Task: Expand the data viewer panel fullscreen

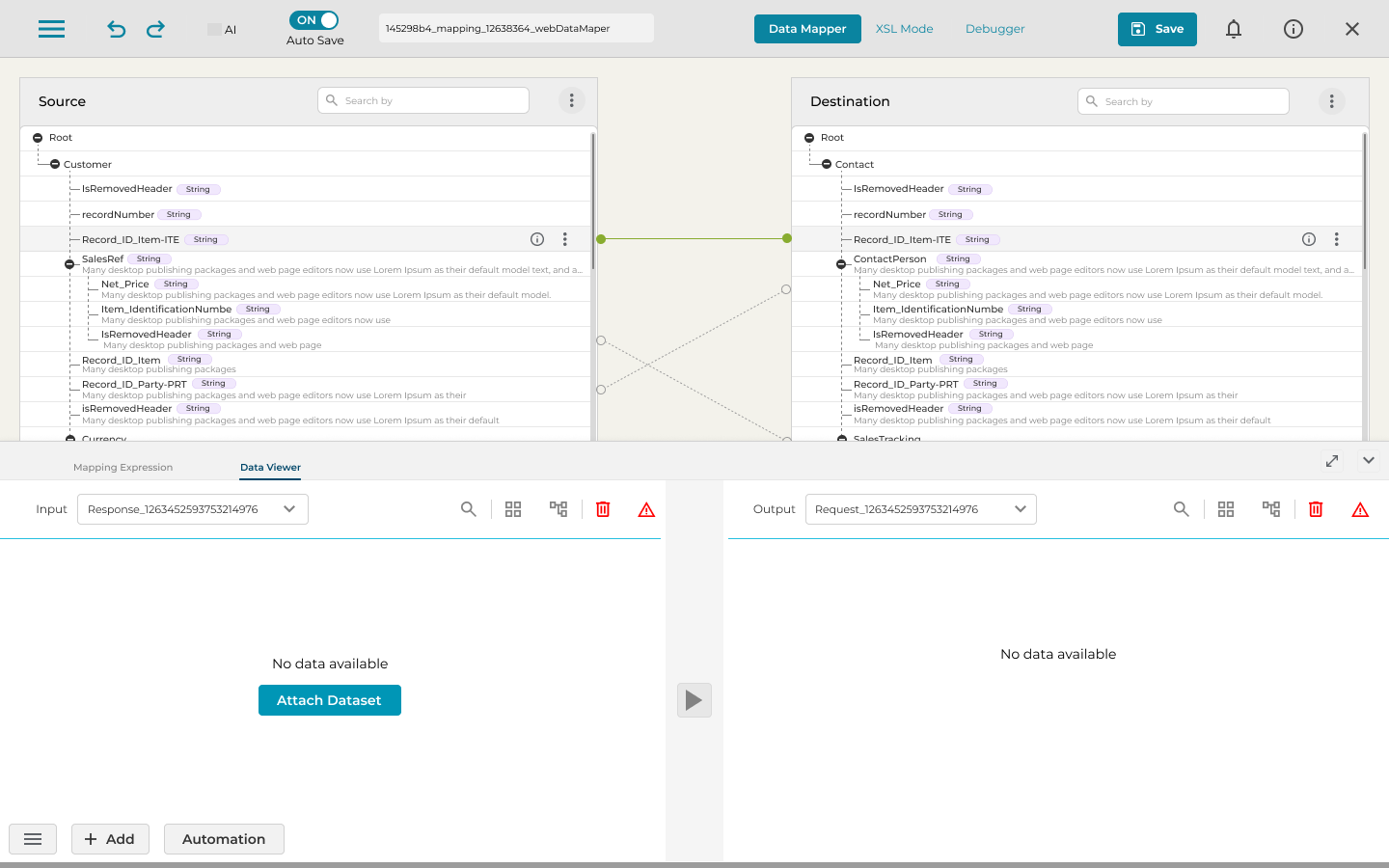Action: coord(1332,461)
